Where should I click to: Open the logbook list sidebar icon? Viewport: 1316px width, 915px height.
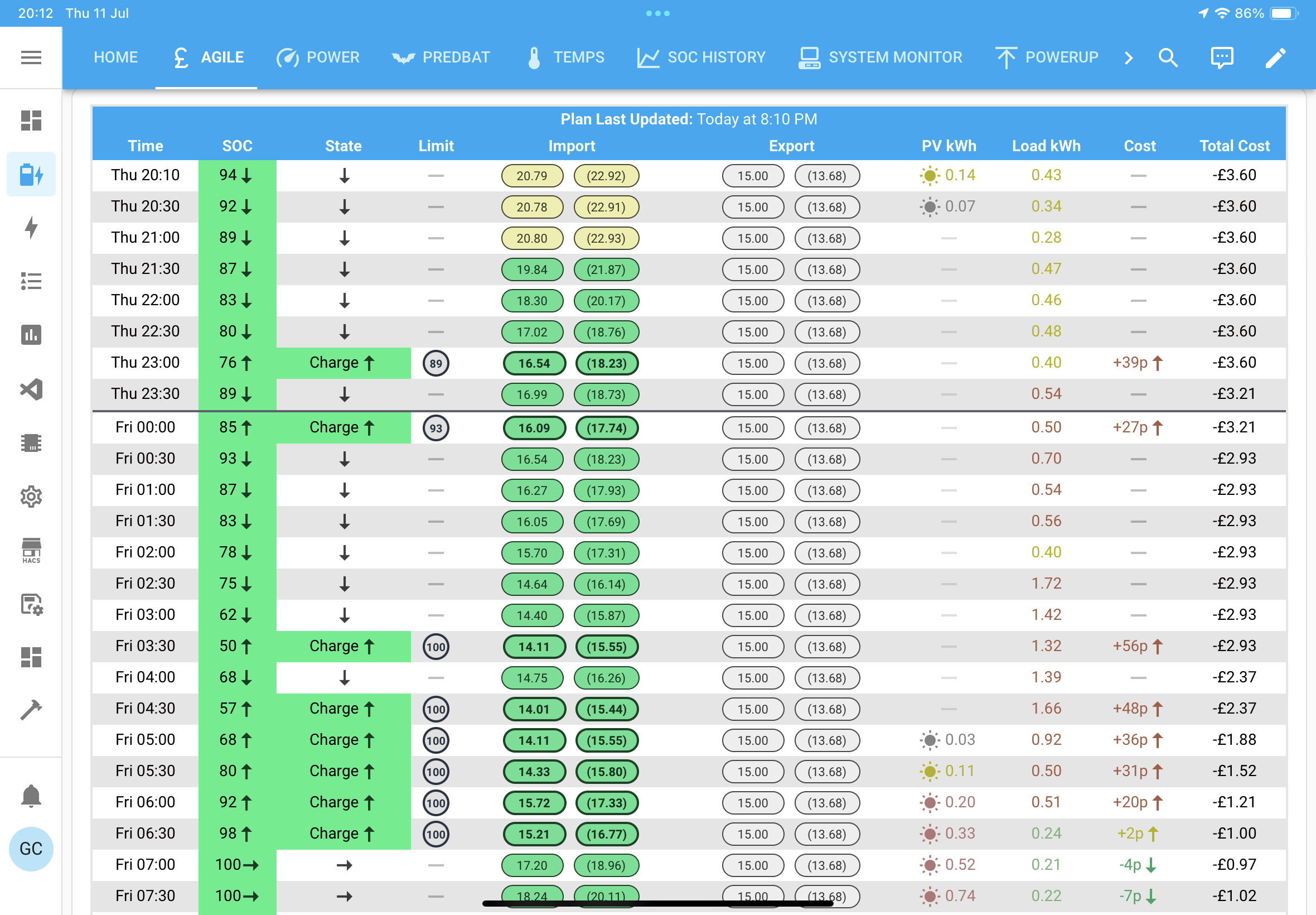pyautogui.click(x=31, y=281)
